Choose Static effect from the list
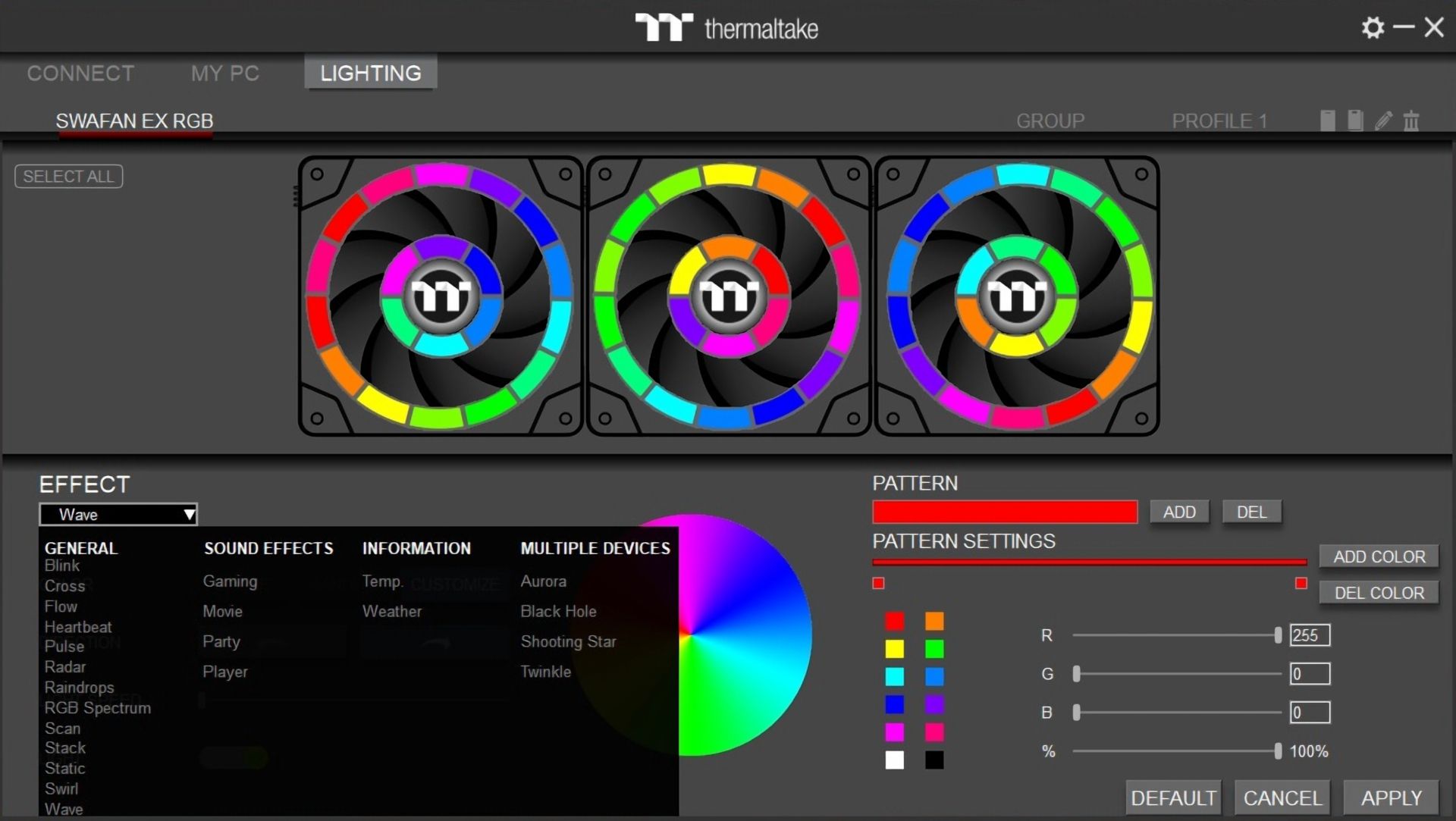Image resolution: width=1456 pixels, height=821 pixels. point(64,768)
